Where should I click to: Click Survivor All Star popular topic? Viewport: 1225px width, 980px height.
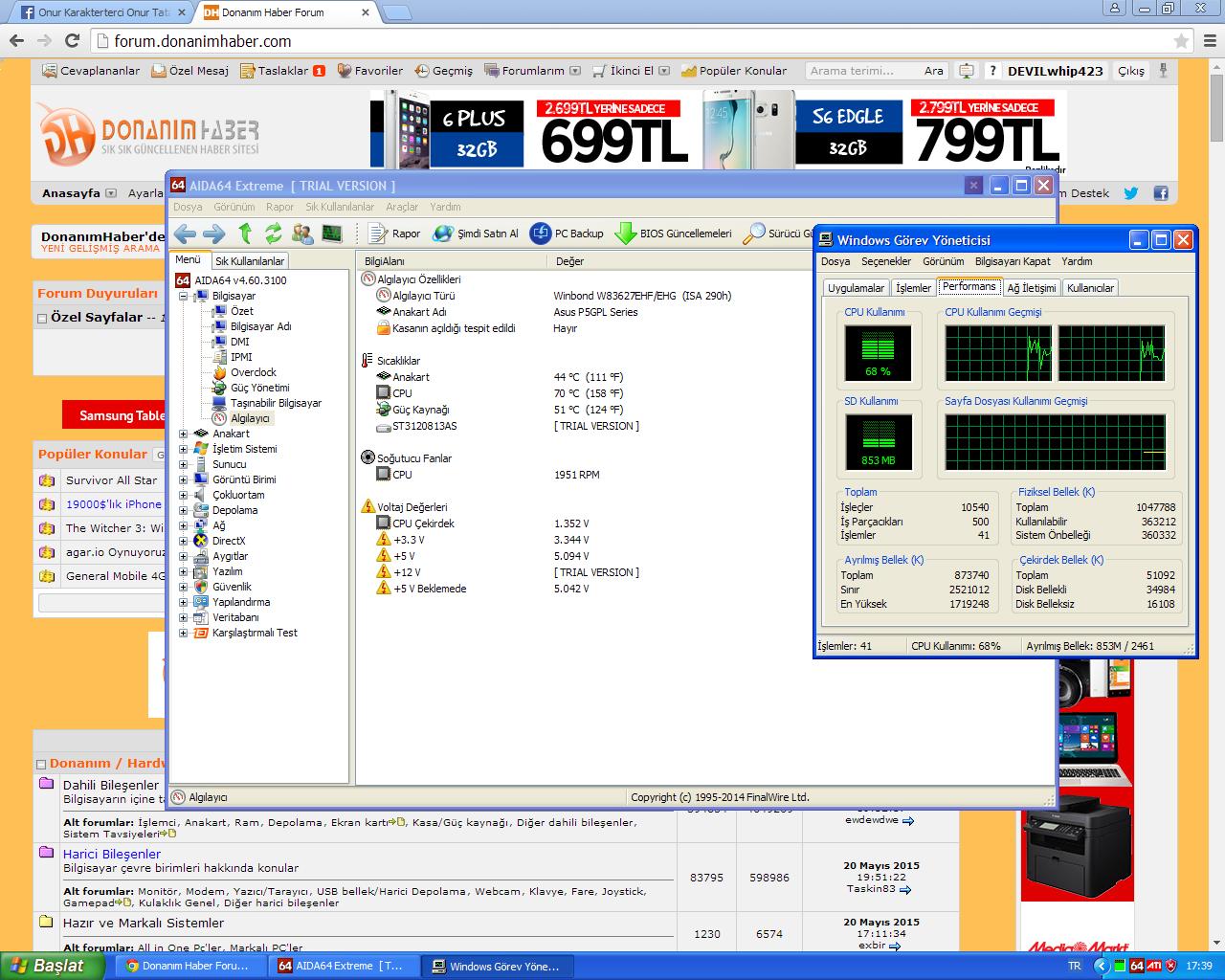click(111, 480)
